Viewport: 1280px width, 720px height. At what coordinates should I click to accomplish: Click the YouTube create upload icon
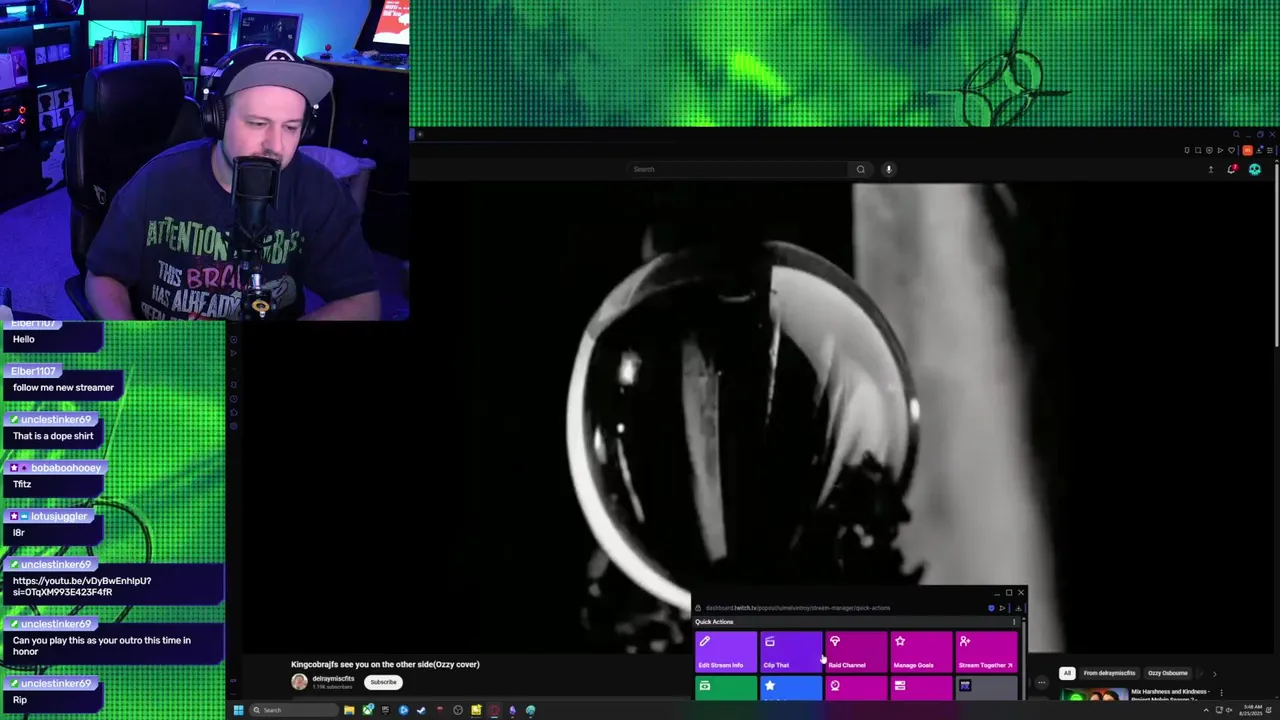click(x=1211, y=169)
